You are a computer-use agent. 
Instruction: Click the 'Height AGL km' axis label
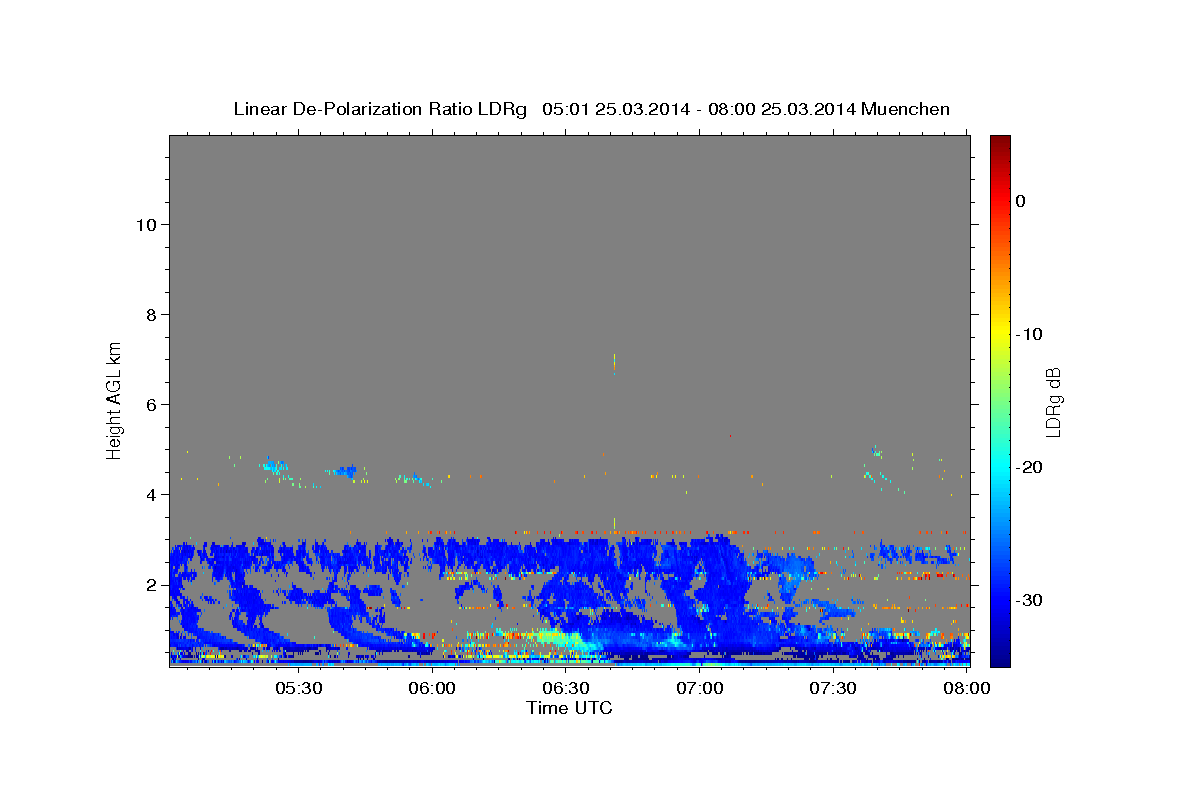click(114, 400)
